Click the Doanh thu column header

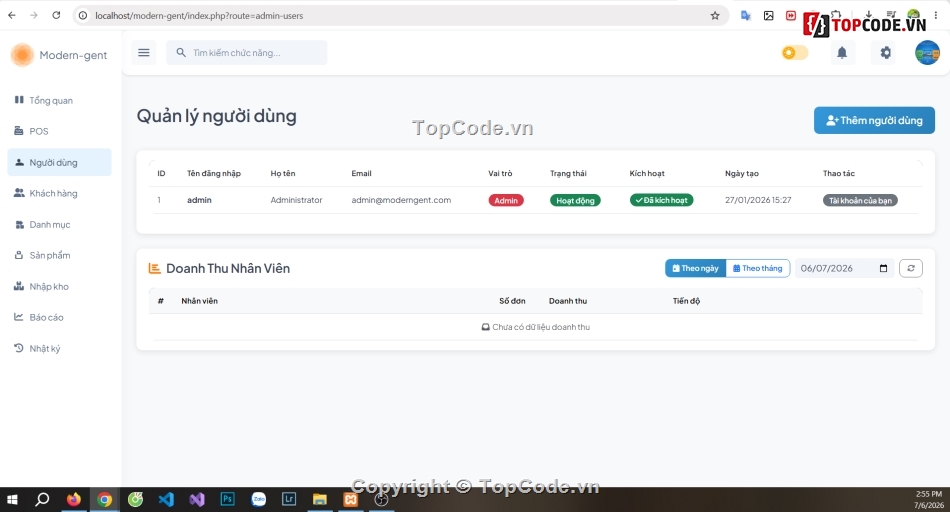click(568, 301)
